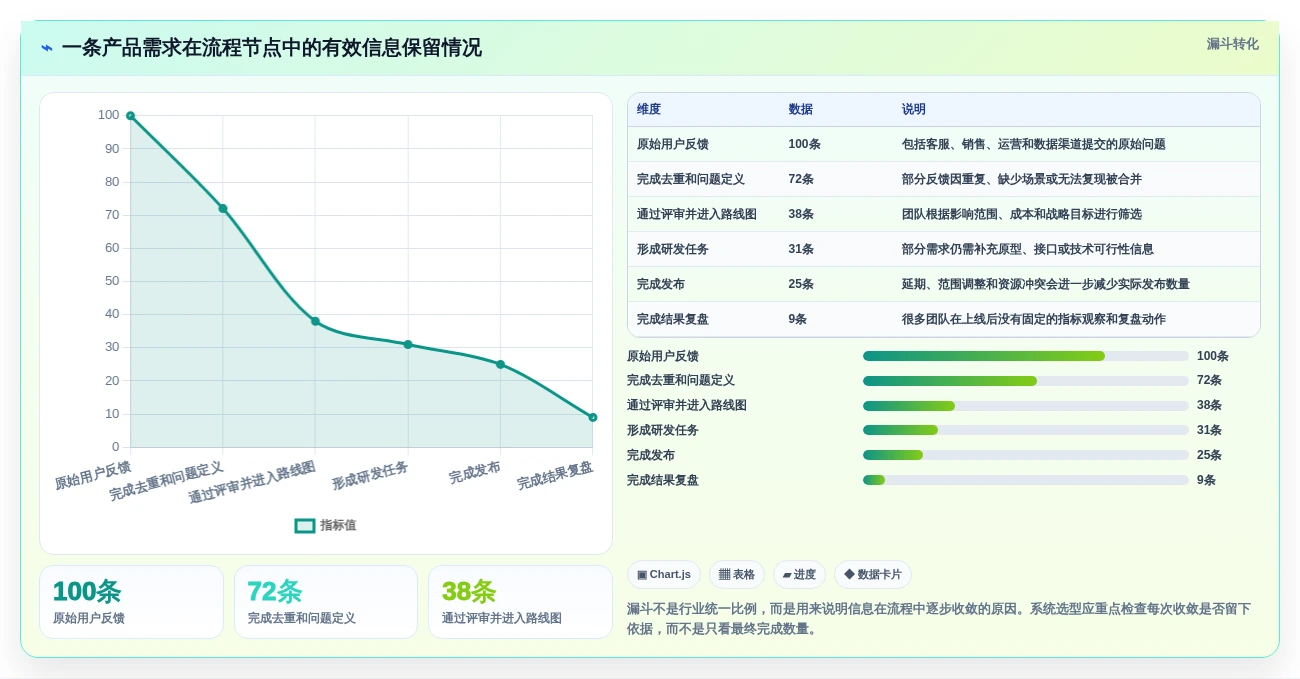Click the 完成发布 x-axis label
The image size is (1300, 679).
pos(475,473)
